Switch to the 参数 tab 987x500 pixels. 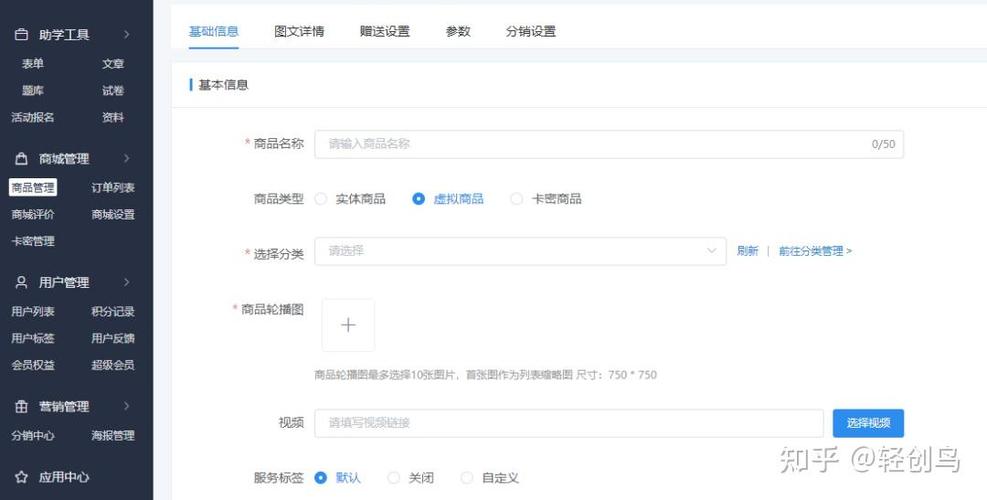click(458, 31)
